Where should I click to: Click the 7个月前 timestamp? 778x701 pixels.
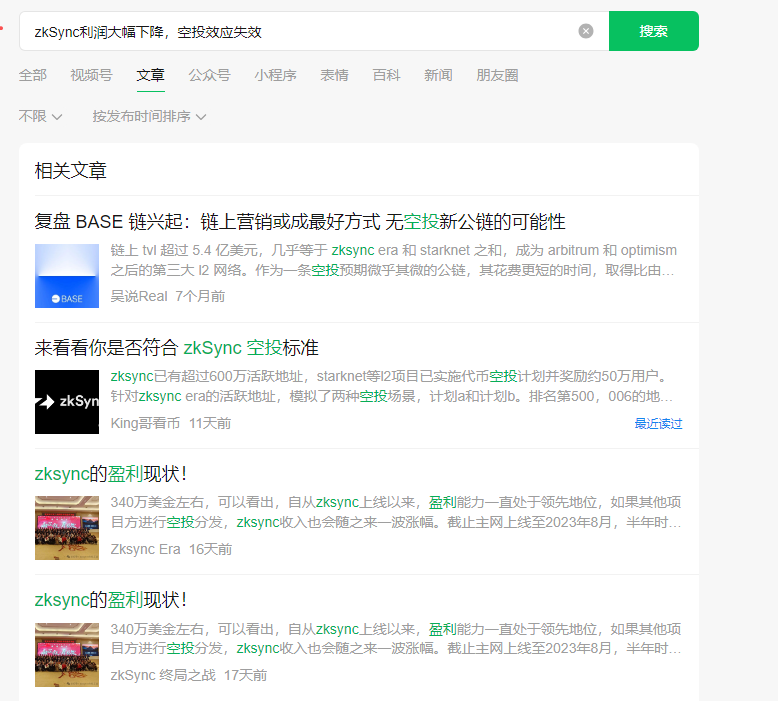coord(200,296)
